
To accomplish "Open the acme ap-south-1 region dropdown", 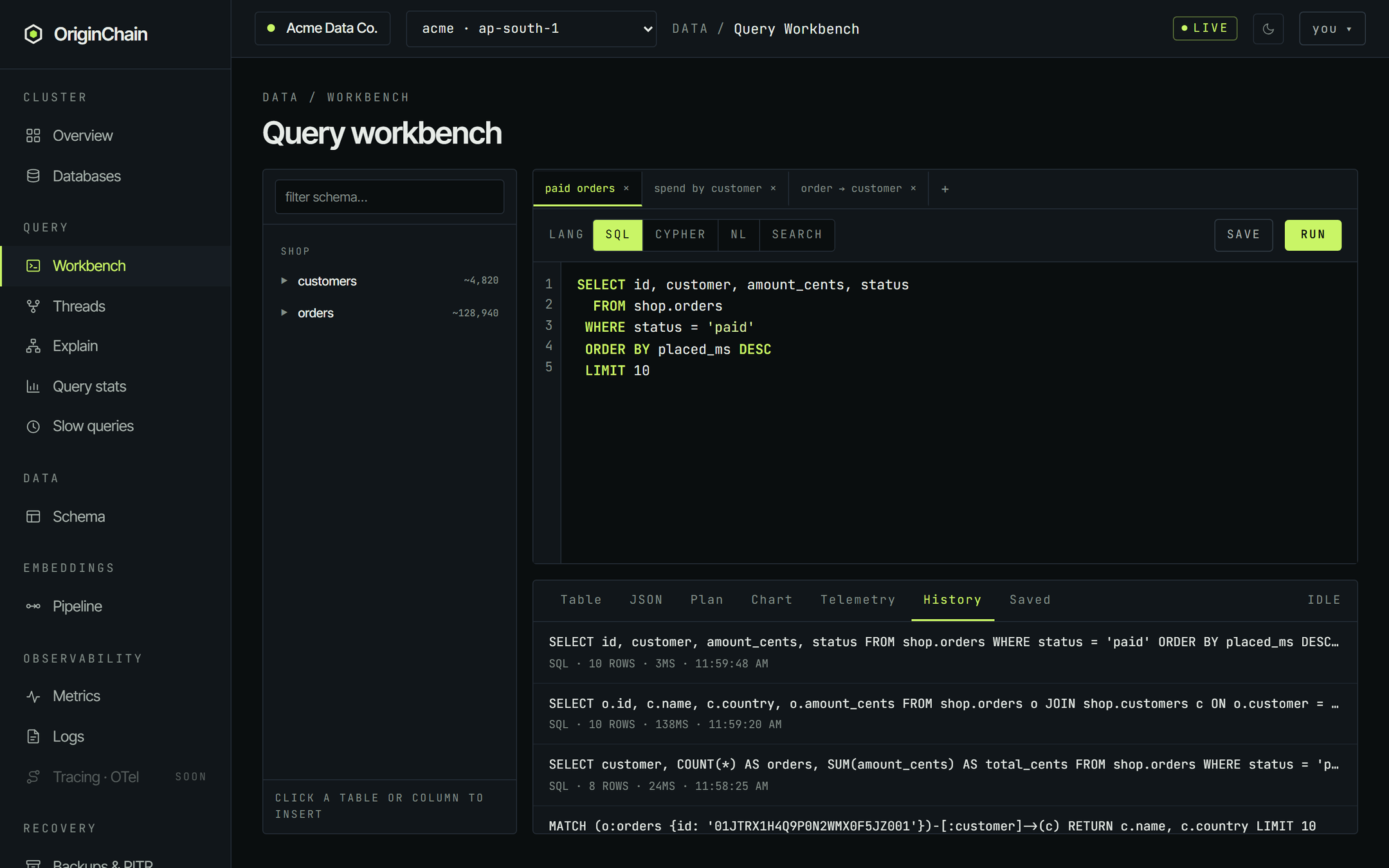I will click(531, 29).
